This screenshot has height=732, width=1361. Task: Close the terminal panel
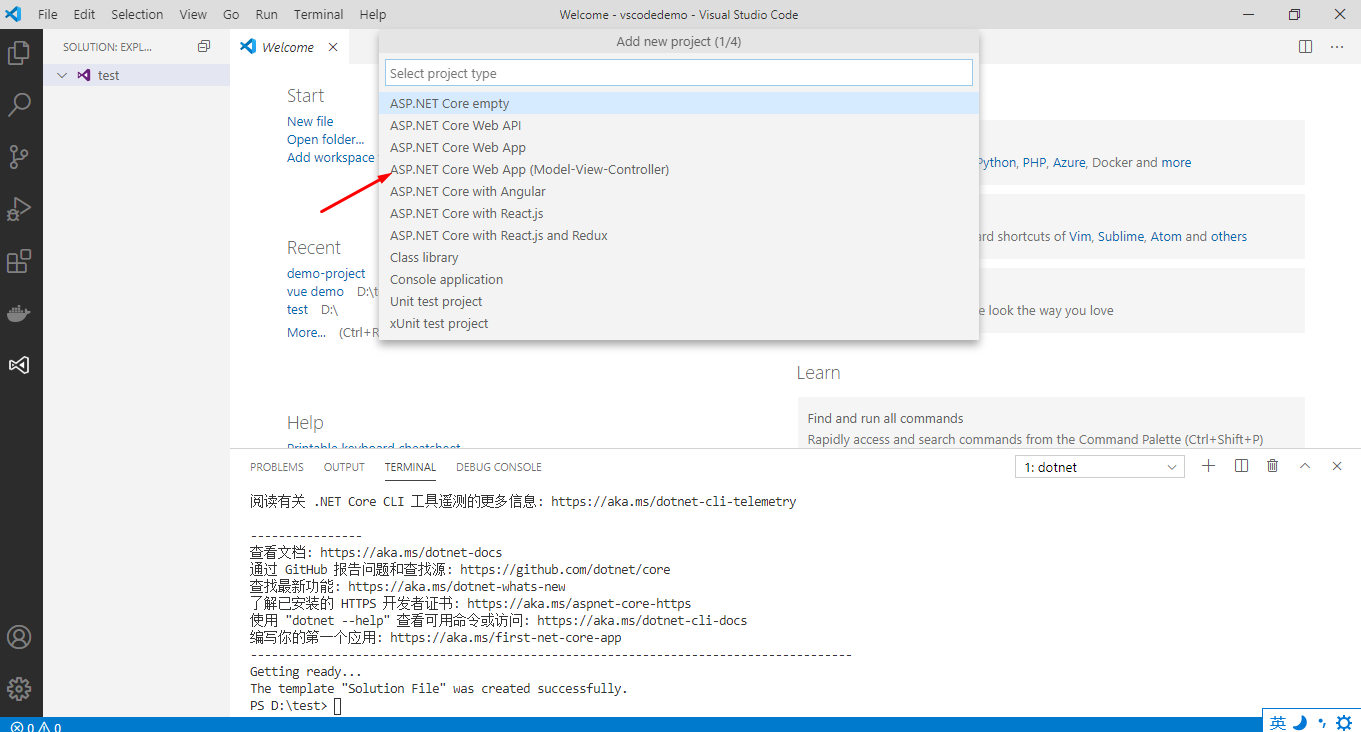[x=1337, y=466]
